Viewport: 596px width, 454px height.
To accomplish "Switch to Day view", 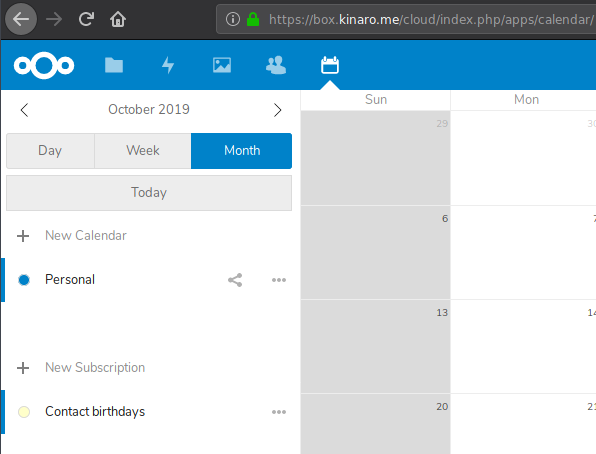I will tap(50, 151).
